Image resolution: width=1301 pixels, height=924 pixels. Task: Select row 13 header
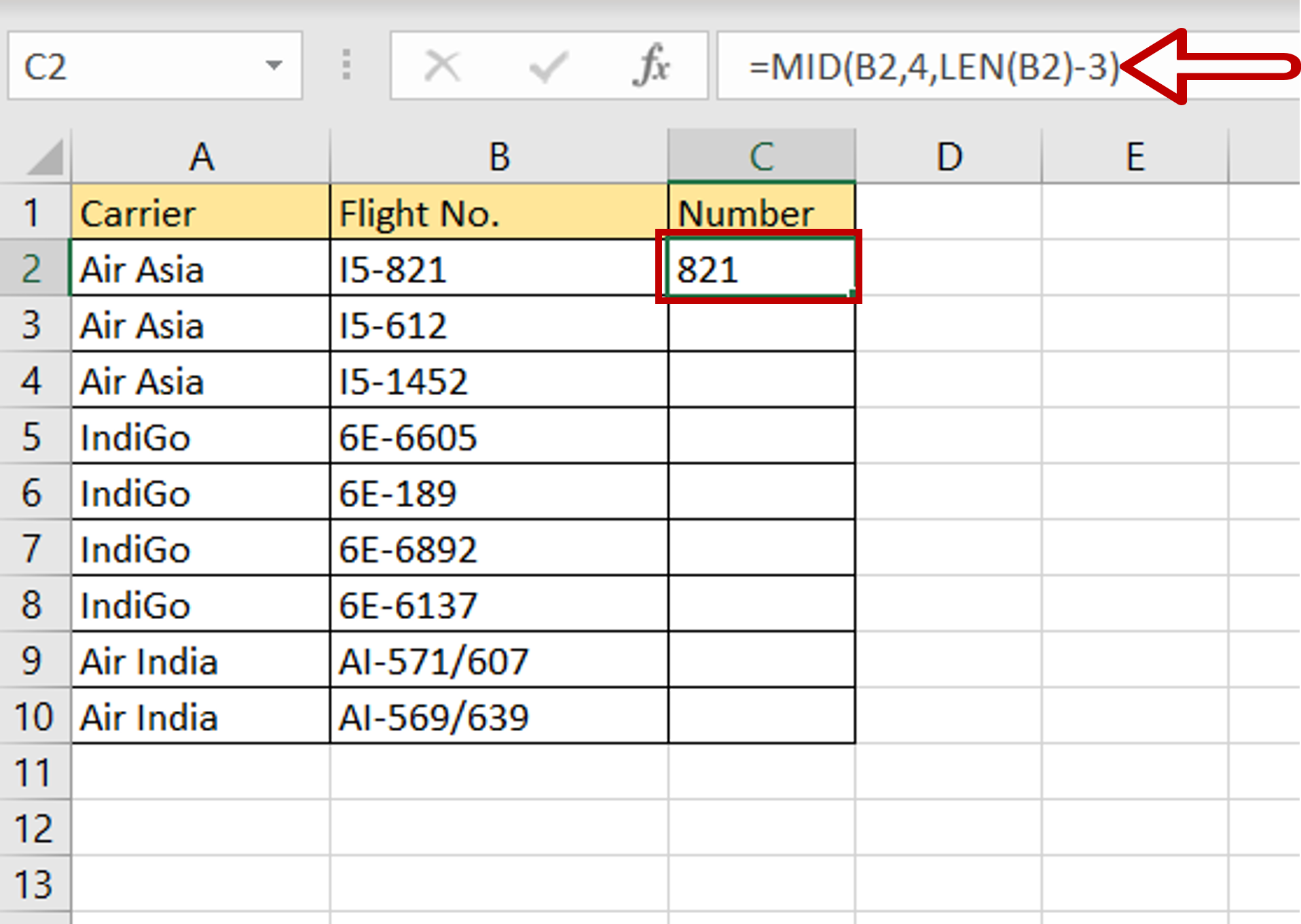34,884
